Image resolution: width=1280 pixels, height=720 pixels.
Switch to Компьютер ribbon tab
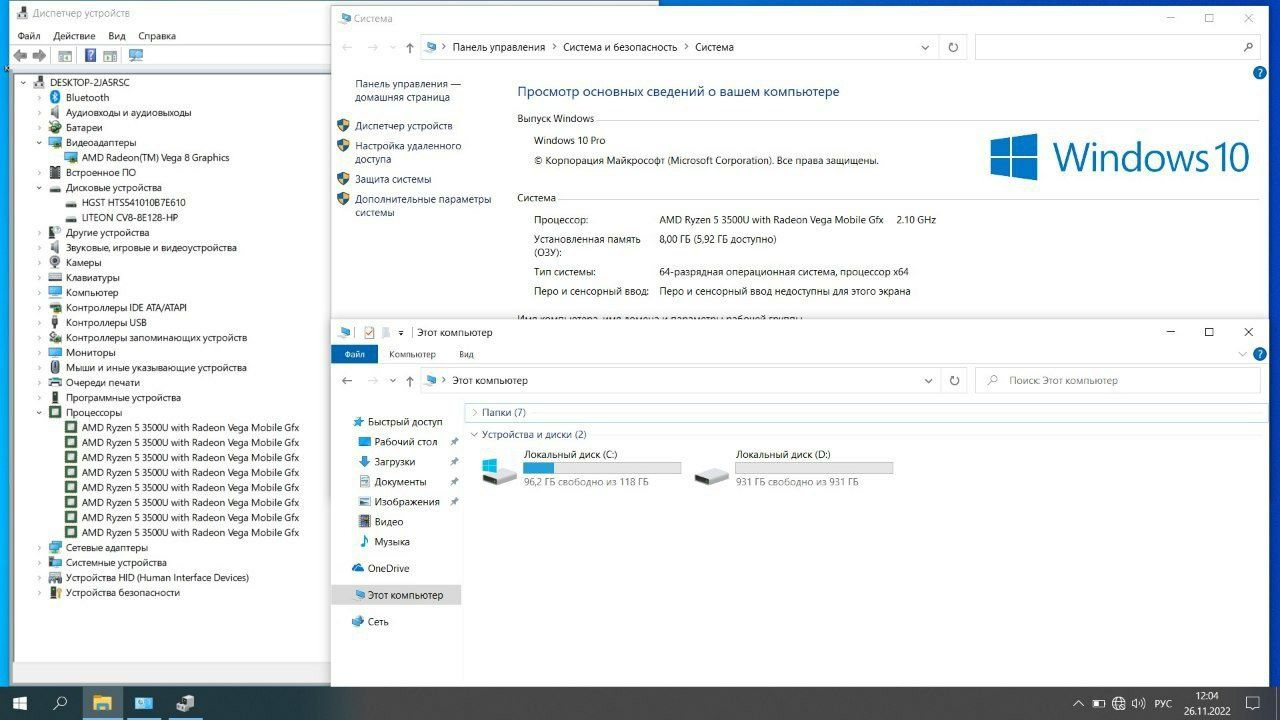click(412, 354)
